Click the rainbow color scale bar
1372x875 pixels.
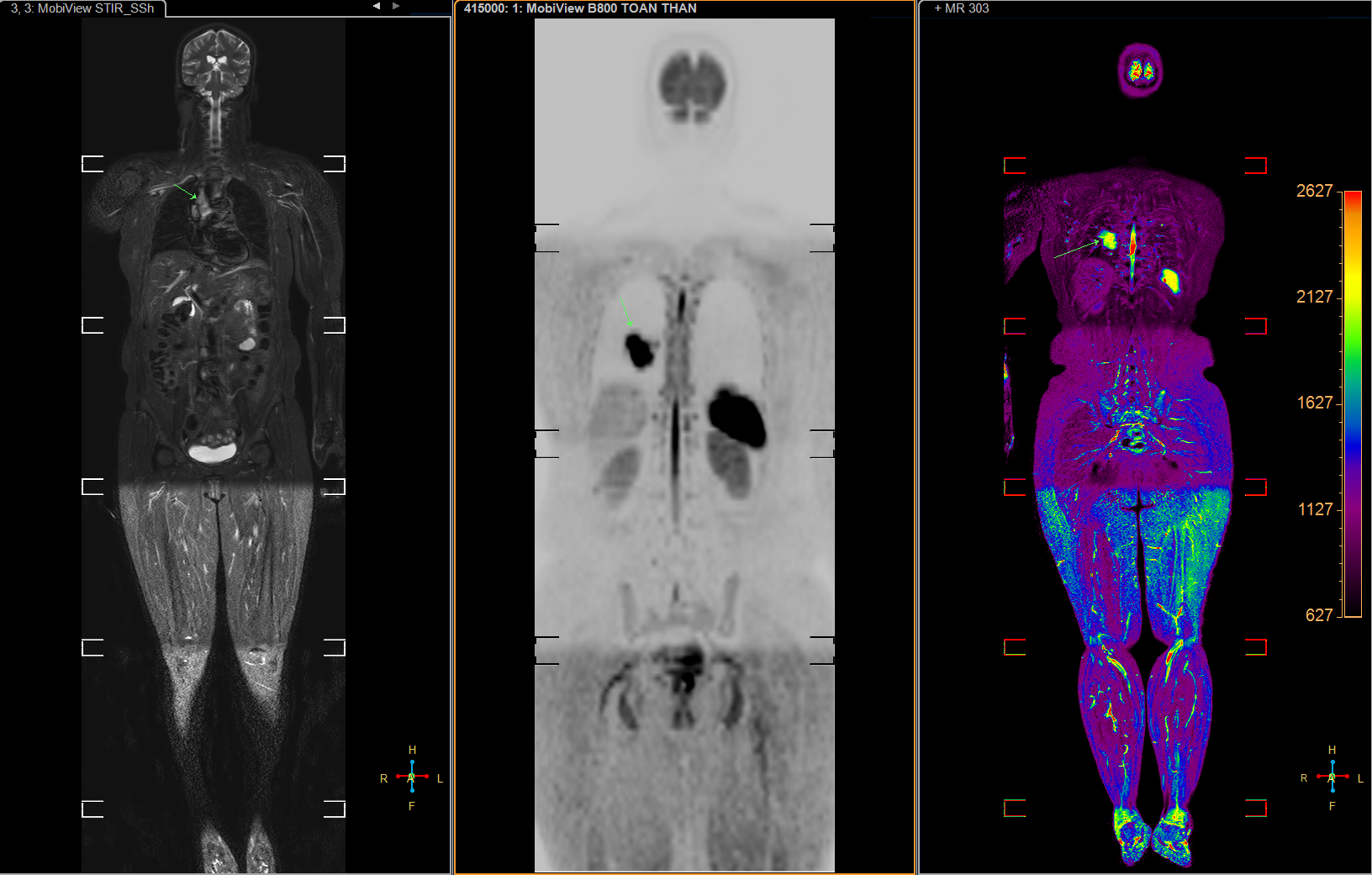pyautogui.click(x=1353, y=403)
